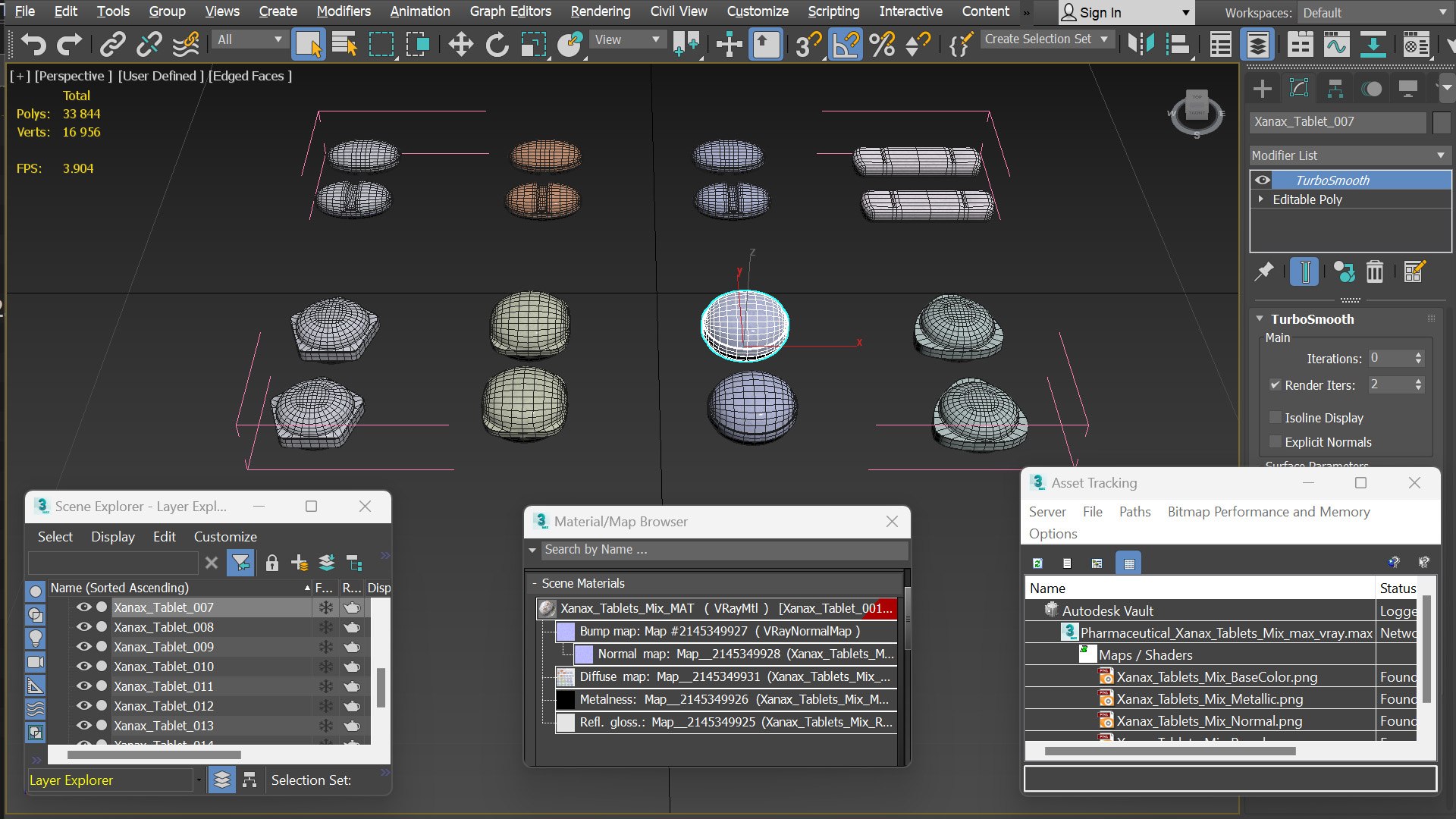Activate the Select and Move tool

point(460,44)
